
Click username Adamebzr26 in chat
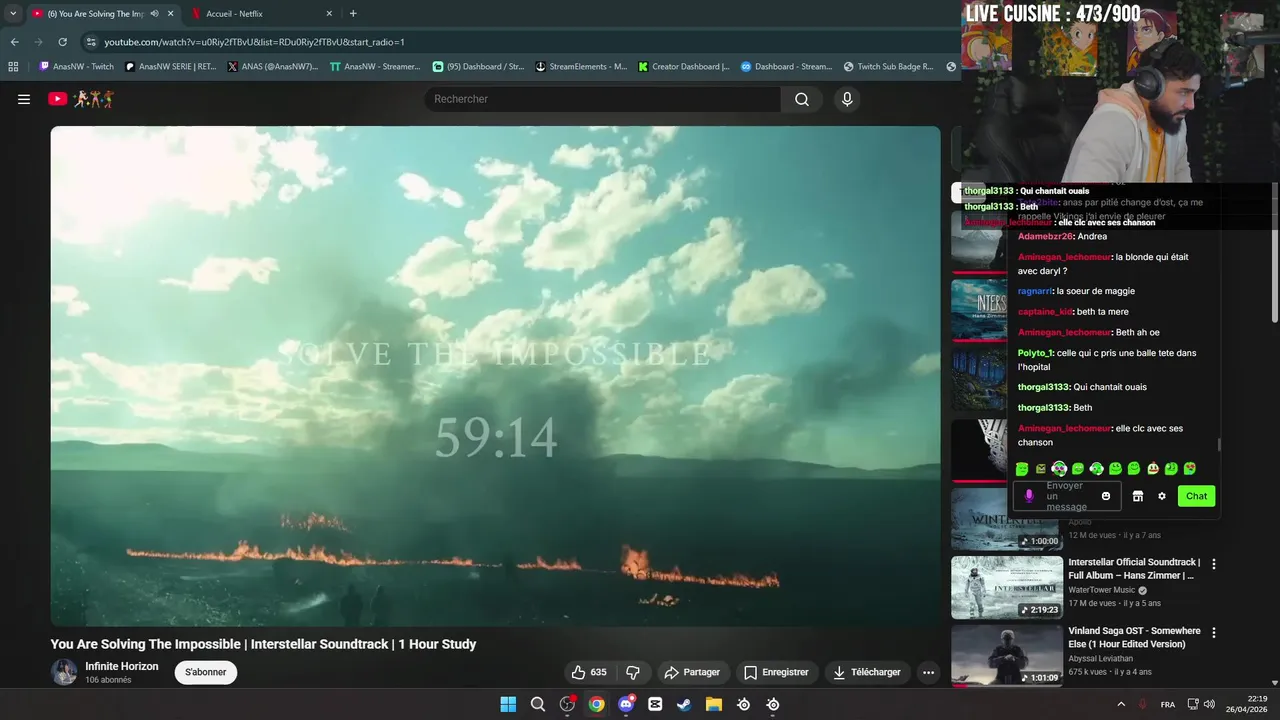point(1045,237)
